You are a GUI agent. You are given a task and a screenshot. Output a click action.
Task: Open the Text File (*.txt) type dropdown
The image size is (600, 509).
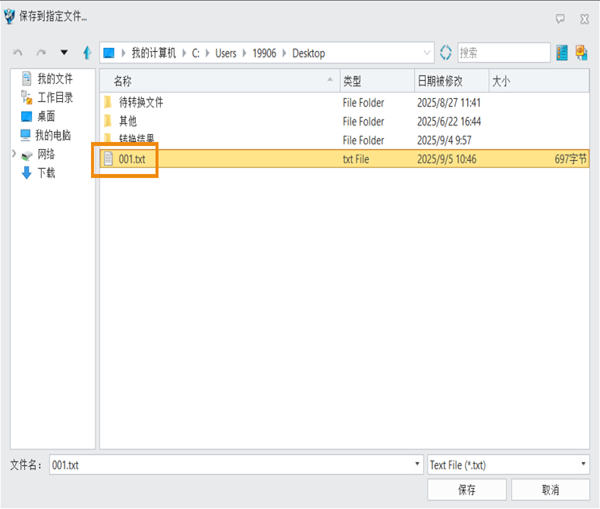(508, 465)
